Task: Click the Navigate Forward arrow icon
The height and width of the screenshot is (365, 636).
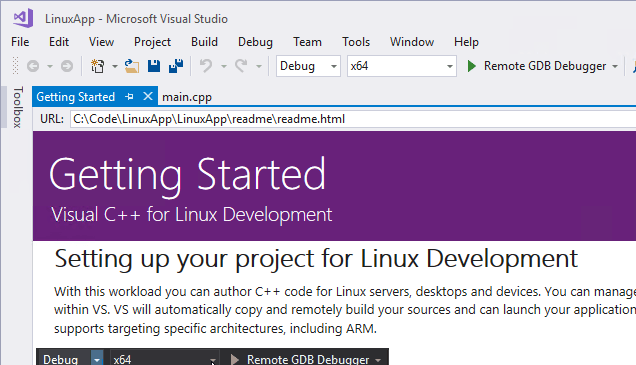Action: pos(67,66)
